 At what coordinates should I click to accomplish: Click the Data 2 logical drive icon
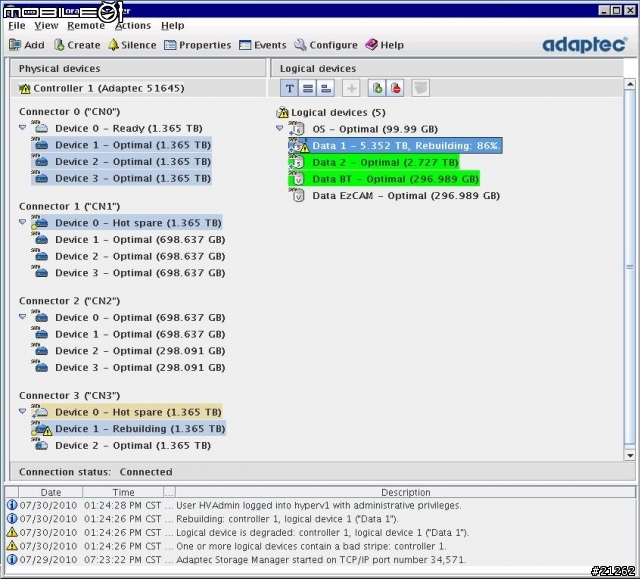pyautogui.click(x=297, y=162)
